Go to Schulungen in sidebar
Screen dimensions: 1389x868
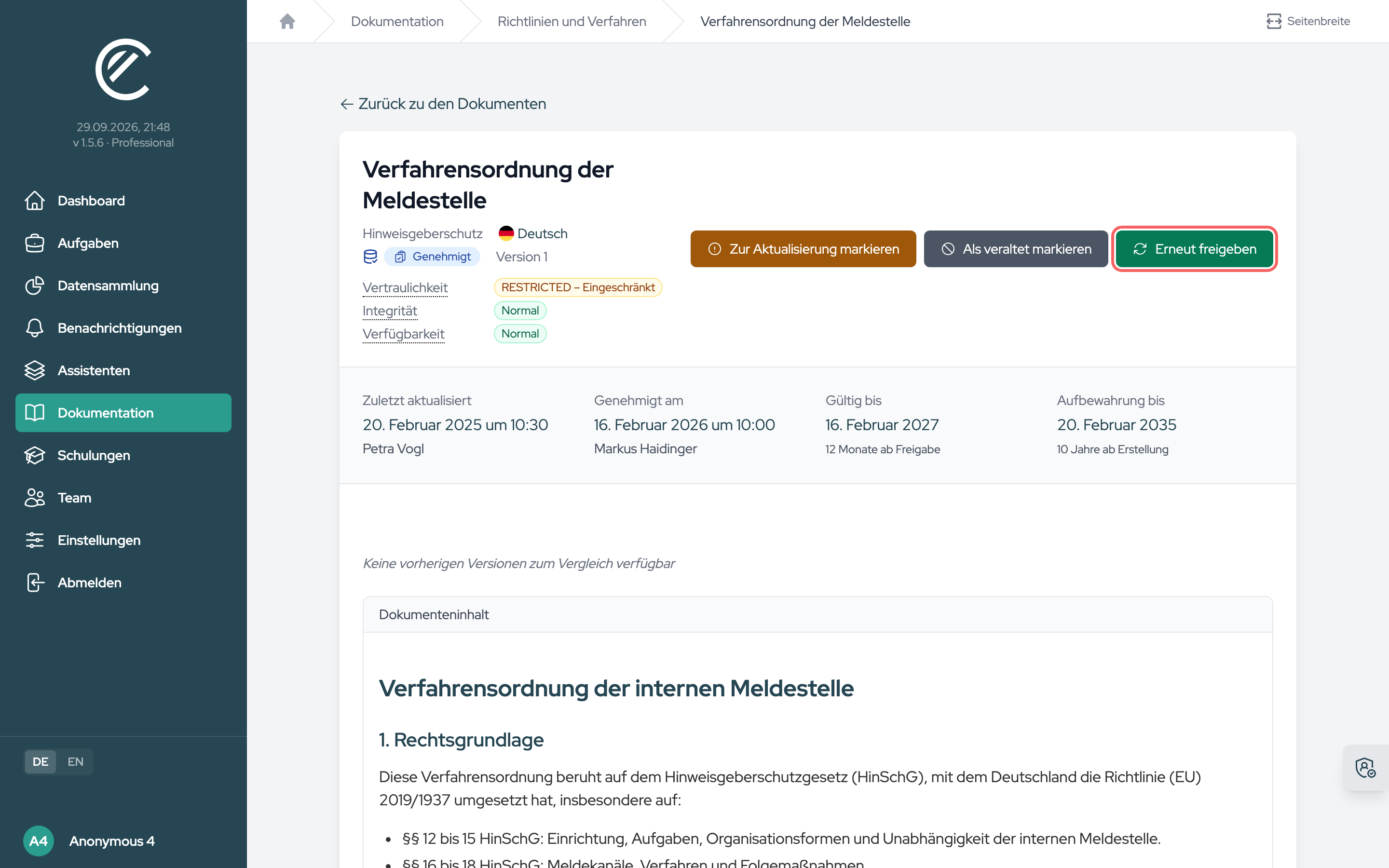click(x=123, y=455)
